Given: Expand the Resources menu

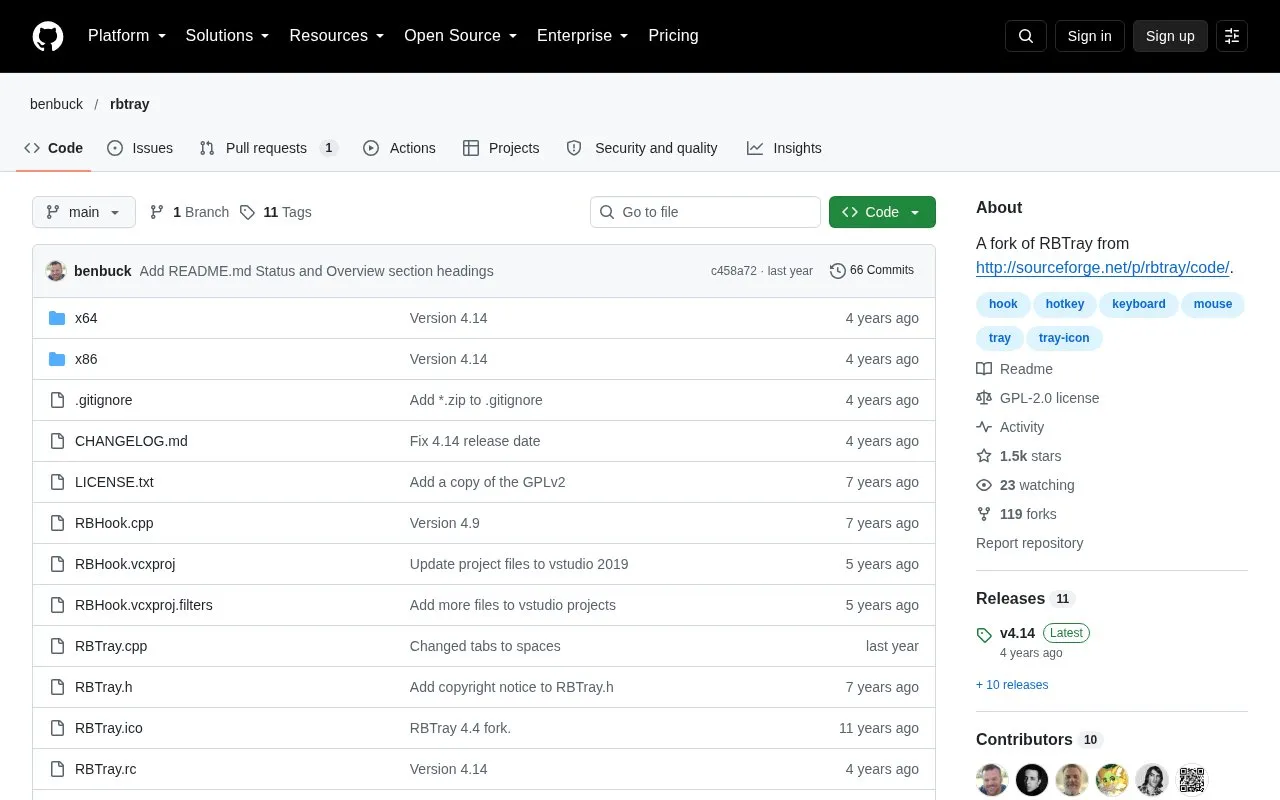Looking at the screenshot, I should click(x=337, y=36).
